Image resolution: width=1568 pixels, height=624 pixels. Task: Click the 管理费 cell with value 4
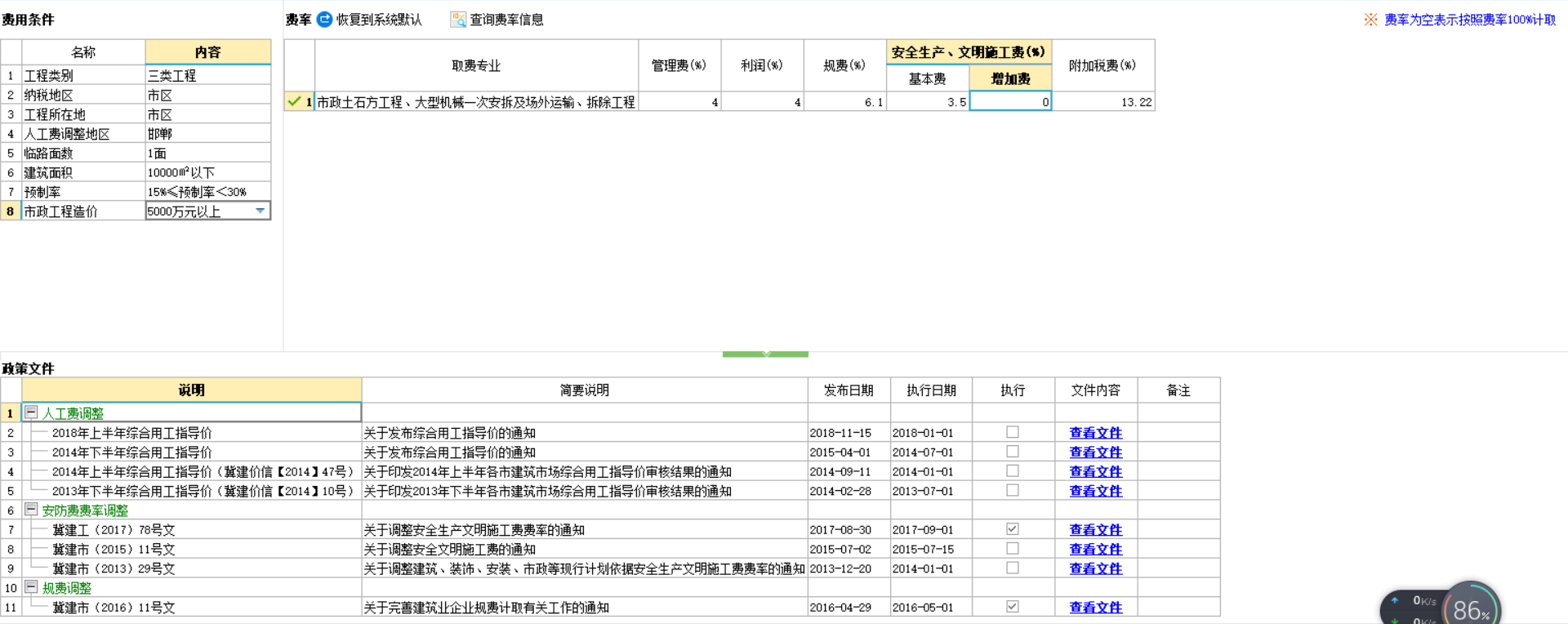[679, 101]
